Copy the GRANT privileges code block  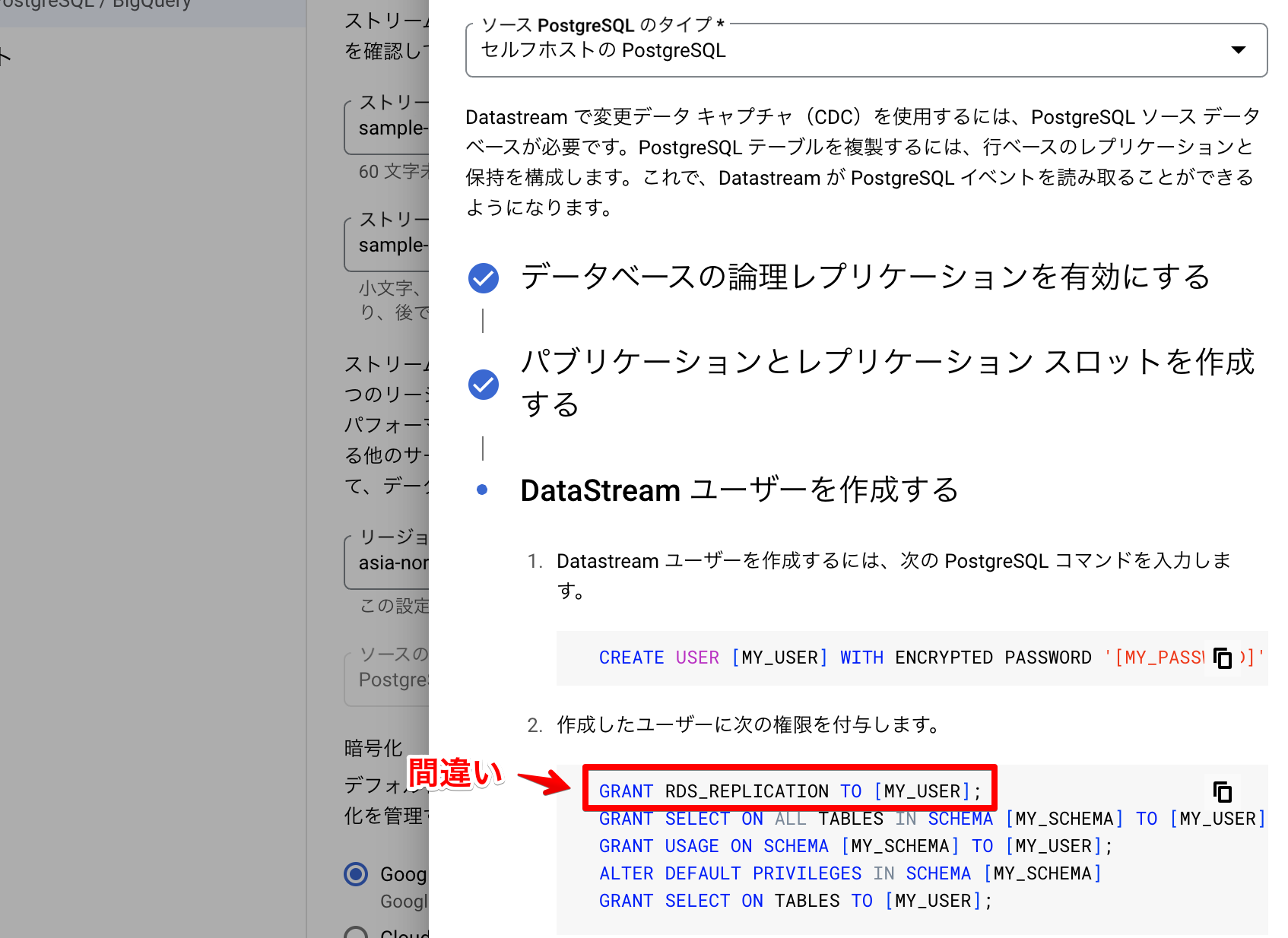1223,791
